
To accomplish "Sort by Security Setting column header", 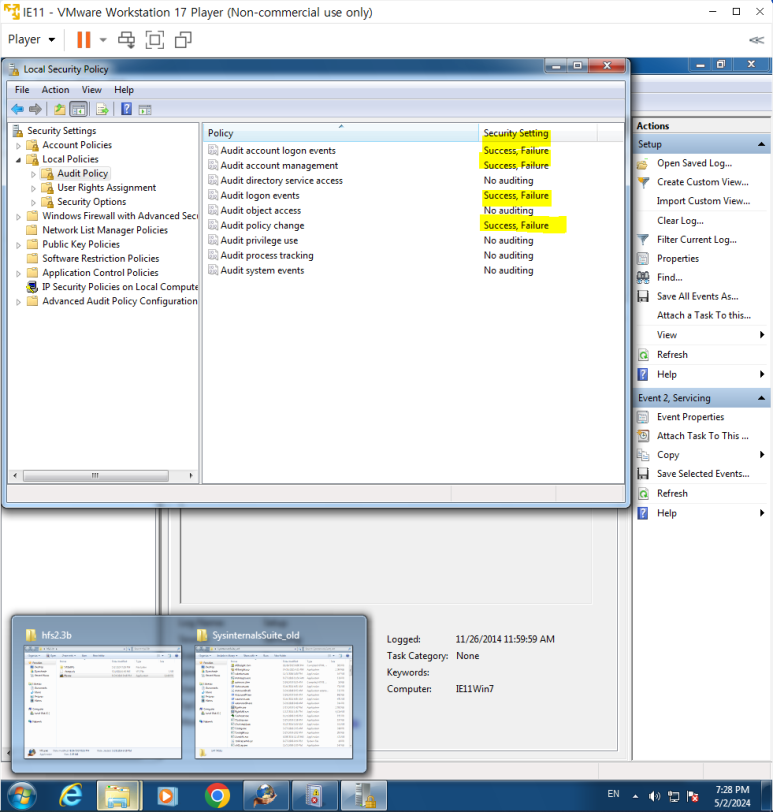I will tap(537, 133).
